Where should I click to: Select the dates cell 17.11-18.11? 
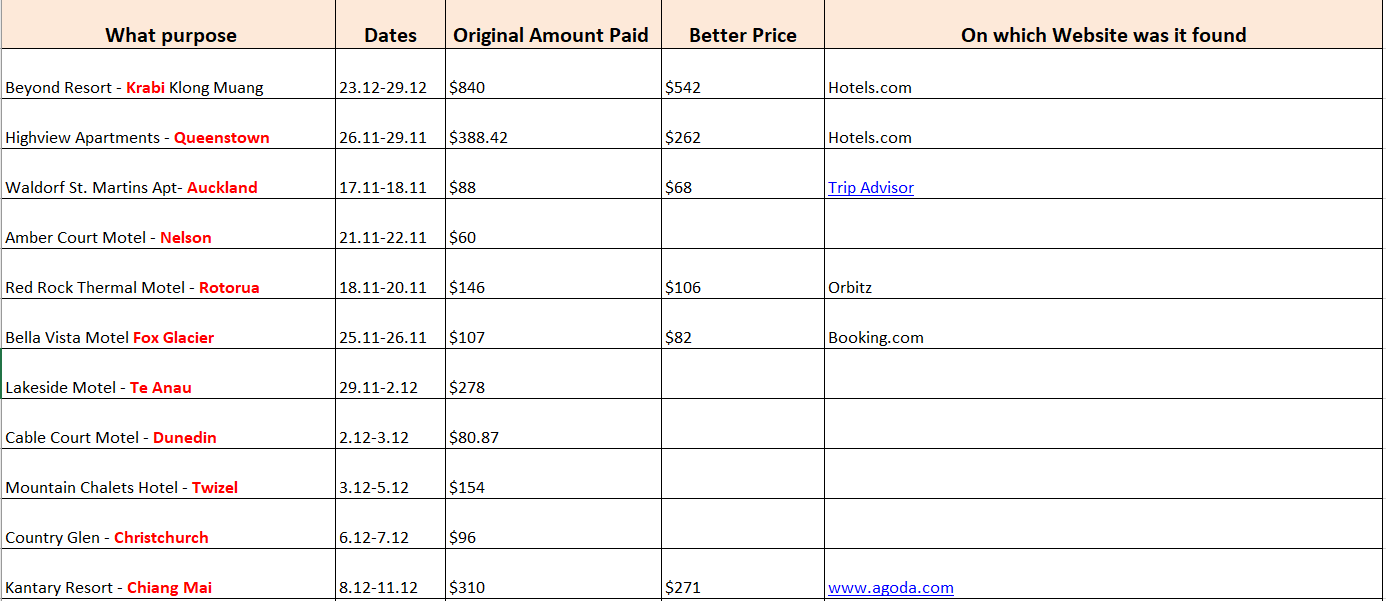pos(390,175)
